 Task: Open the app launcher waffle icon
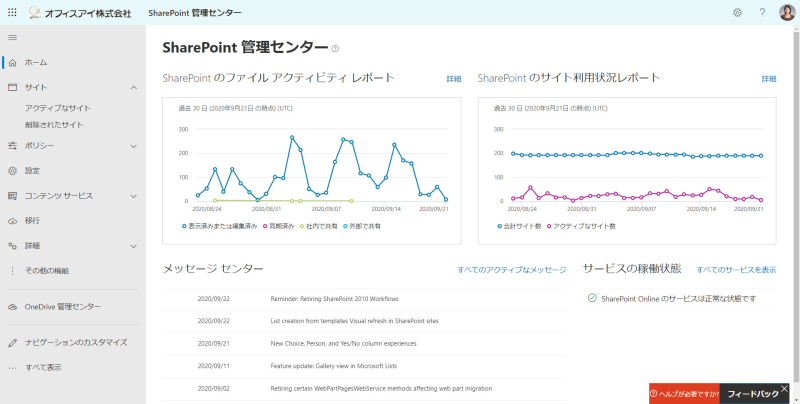tap(12, 13)
